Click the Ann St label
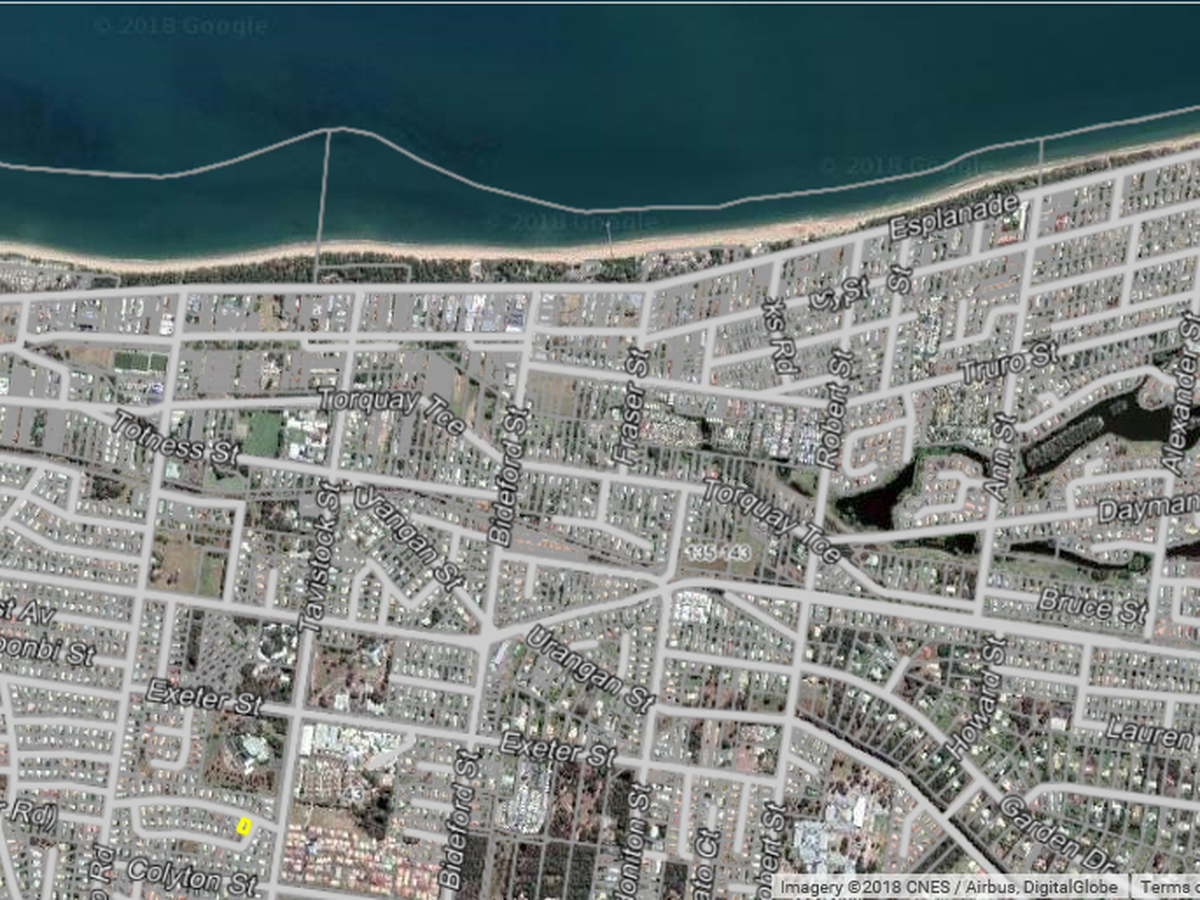 (1000, 457)
